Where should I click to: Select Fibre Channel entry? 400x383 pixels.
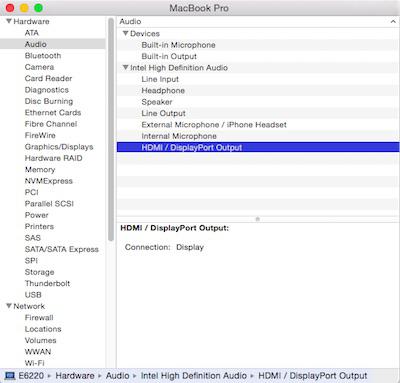click(51, 124)
